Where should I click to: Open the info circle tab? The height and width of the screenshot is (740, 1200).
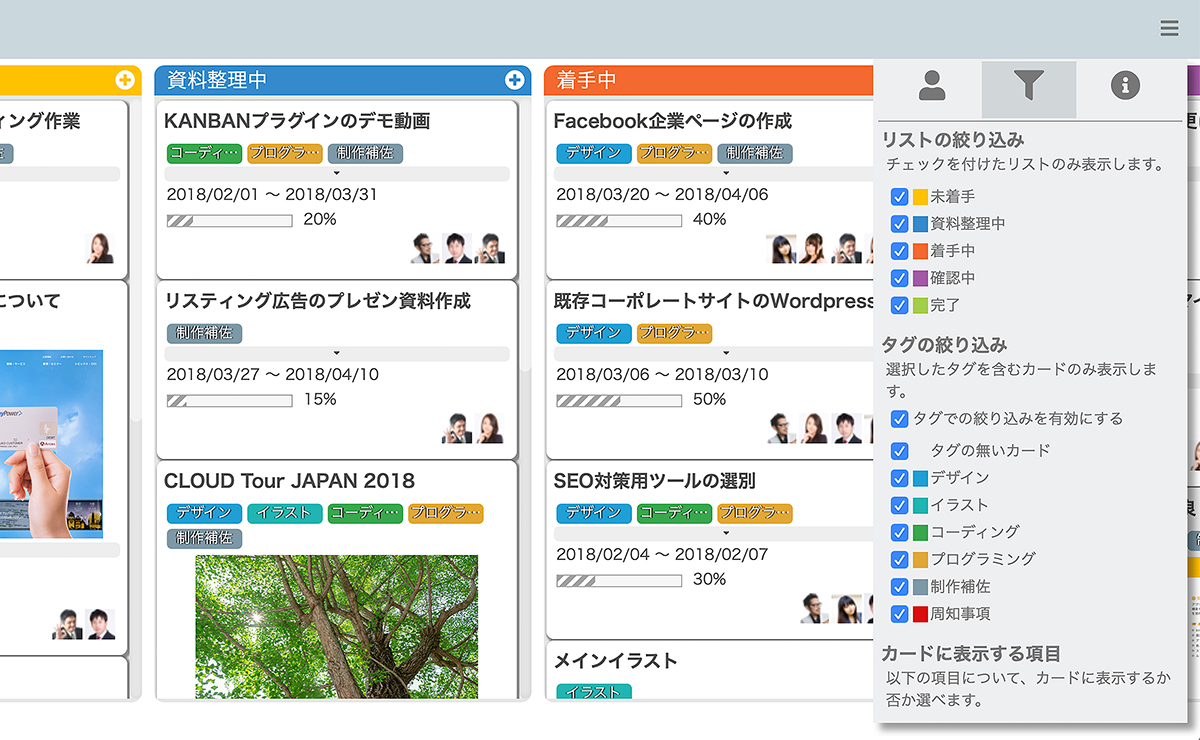1125,87
